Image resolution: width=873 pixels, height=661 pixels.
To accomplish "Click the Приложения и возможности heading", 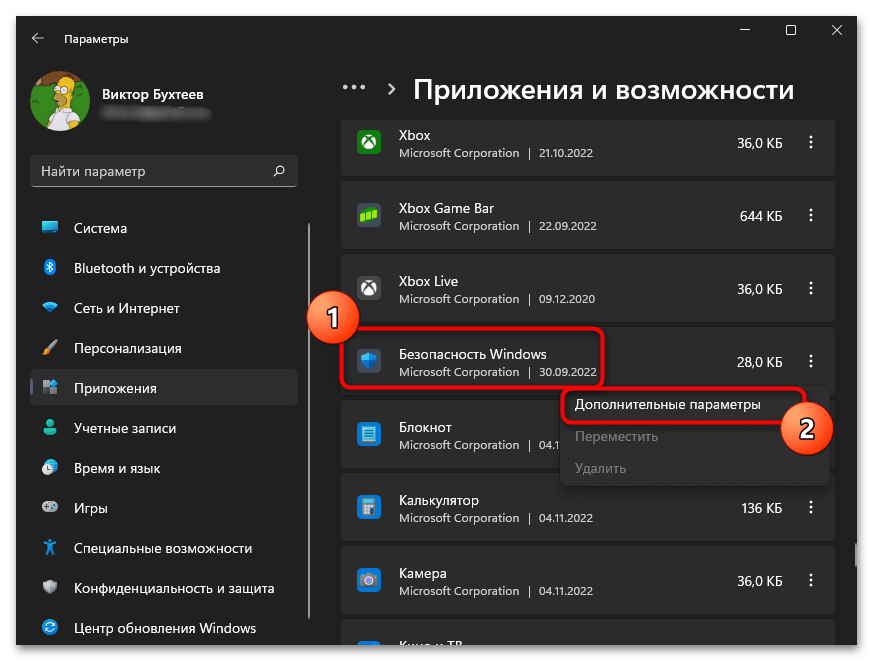I will (x=604, y=90).
